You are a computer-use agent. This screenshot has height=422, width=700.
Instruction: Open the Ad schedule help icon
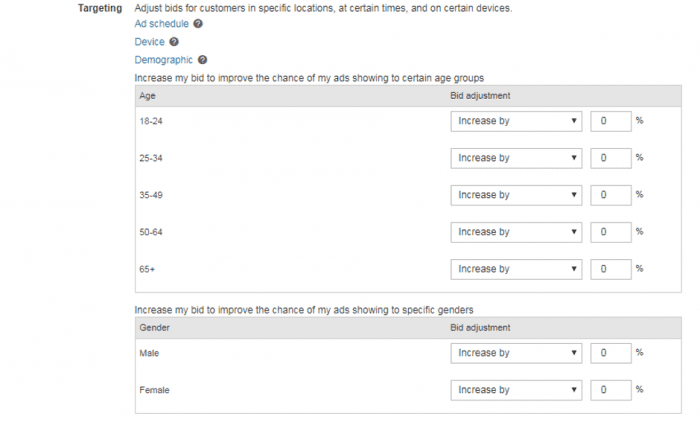coord(198,24)
